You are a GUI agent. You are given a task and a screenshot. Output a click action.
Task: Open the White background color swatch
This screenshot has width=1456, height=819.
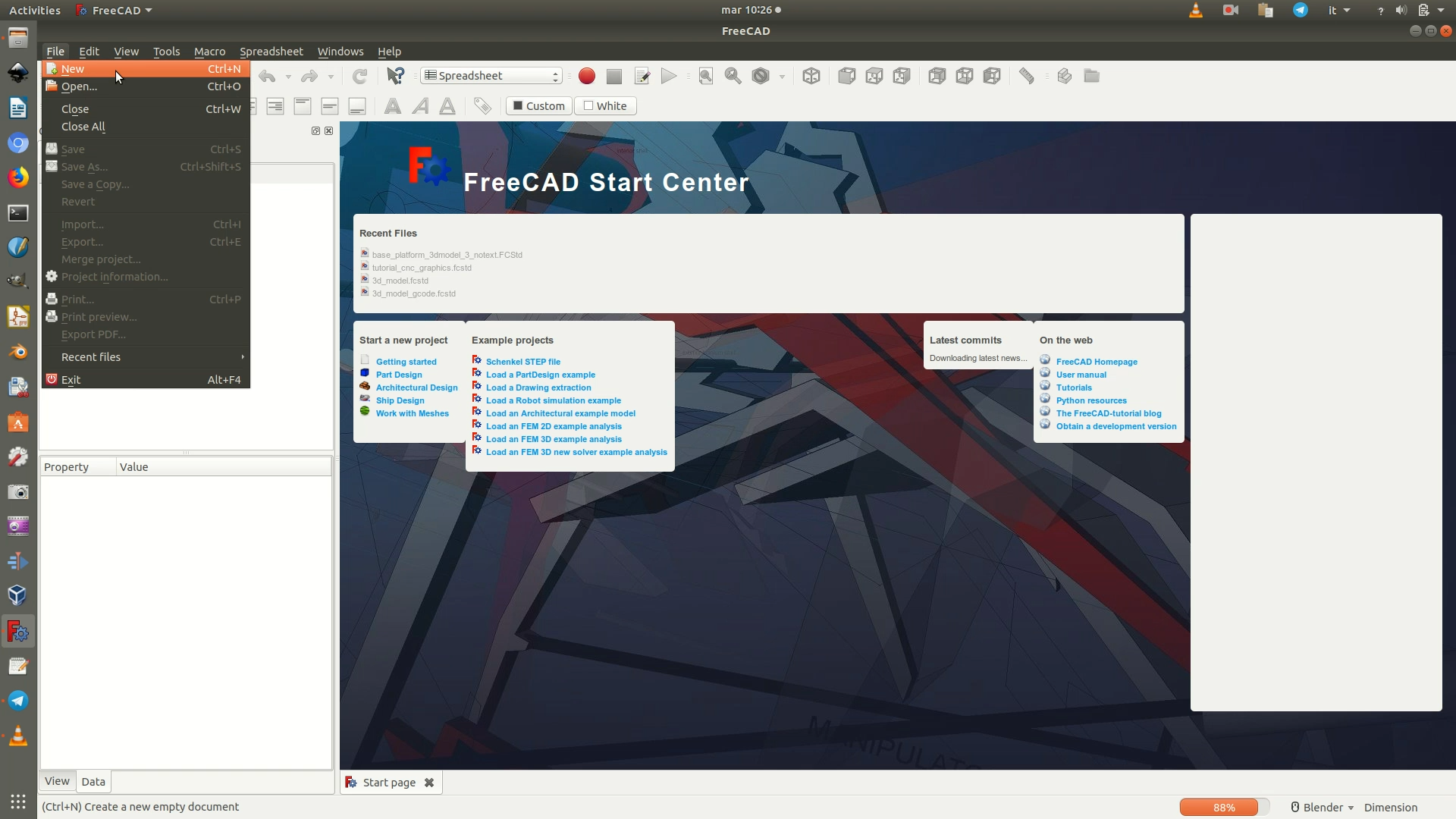[x=605, y=106]
